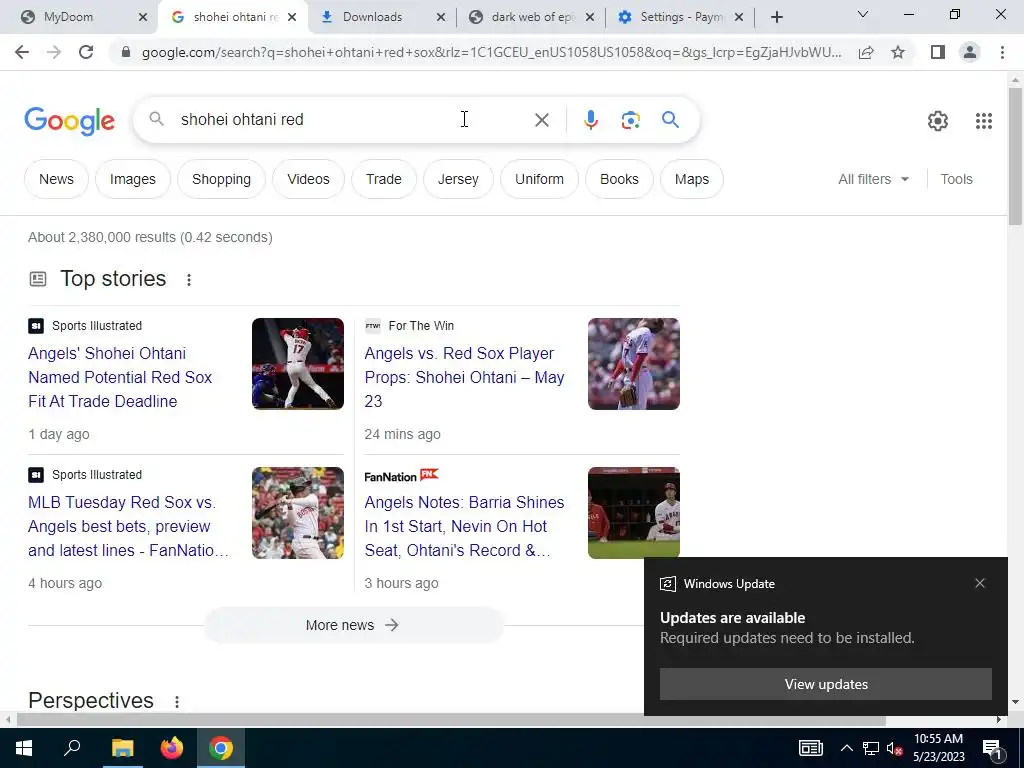
Task: Reload the Google search page
Action: (x=86, y=52)
